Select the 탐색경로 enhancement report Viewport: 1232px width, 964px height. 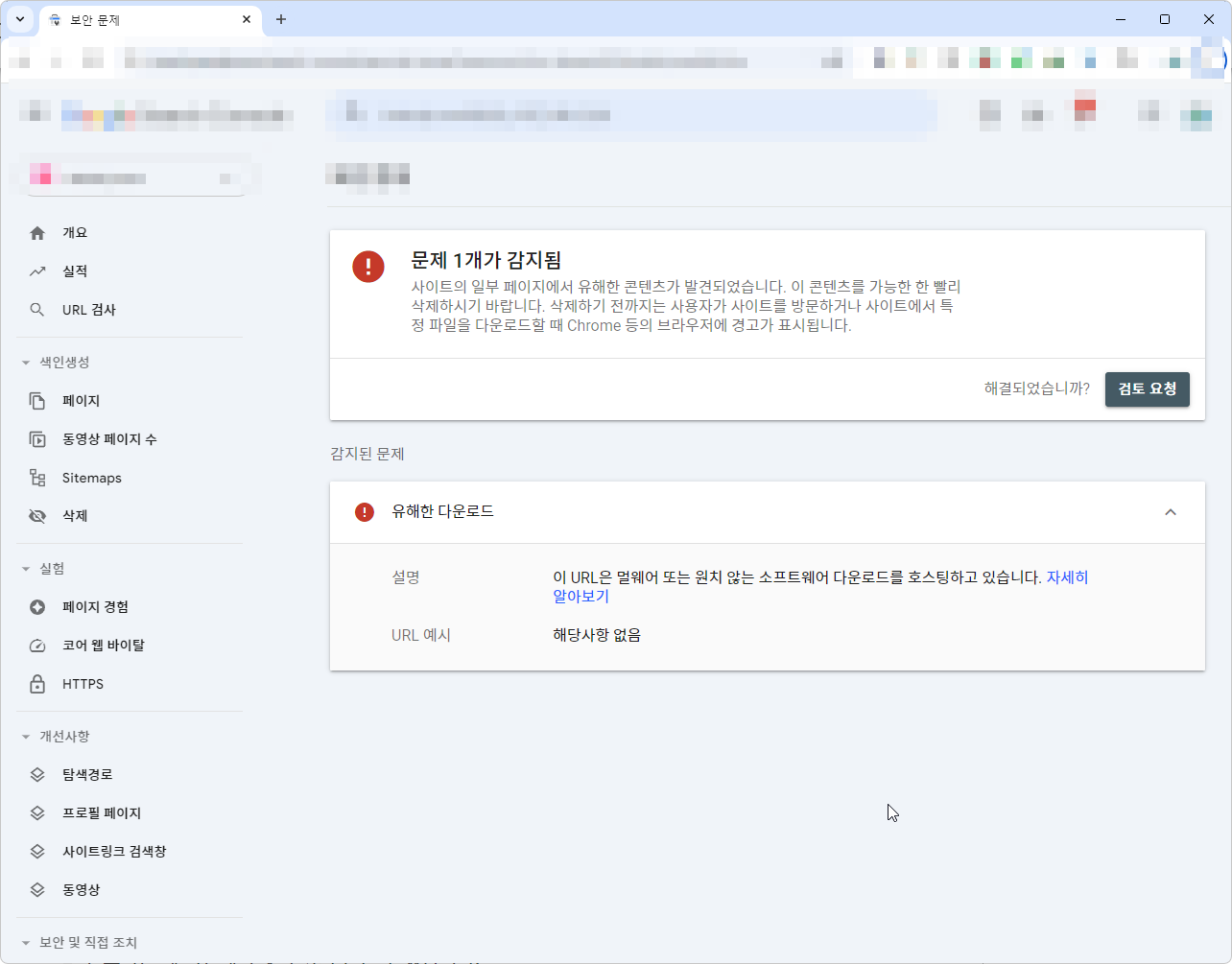coord(87,774)
